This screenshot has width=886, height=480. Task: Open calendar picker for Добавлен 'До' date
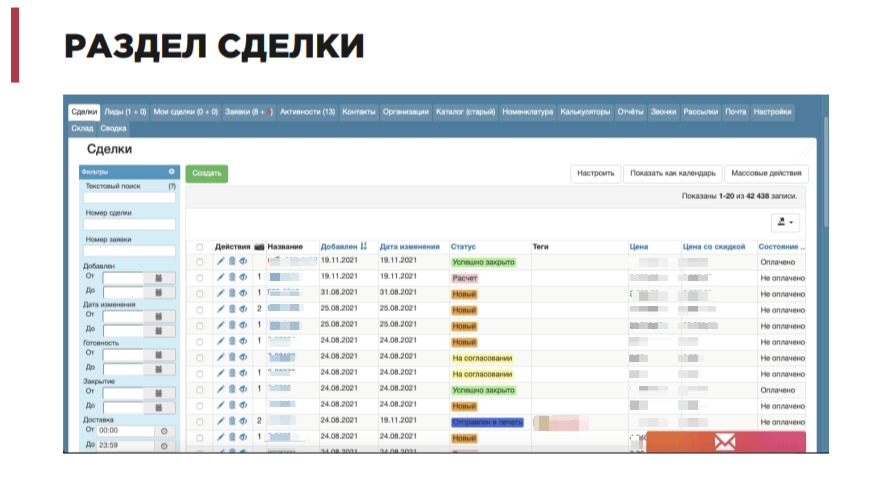click(x=159, y=292)
